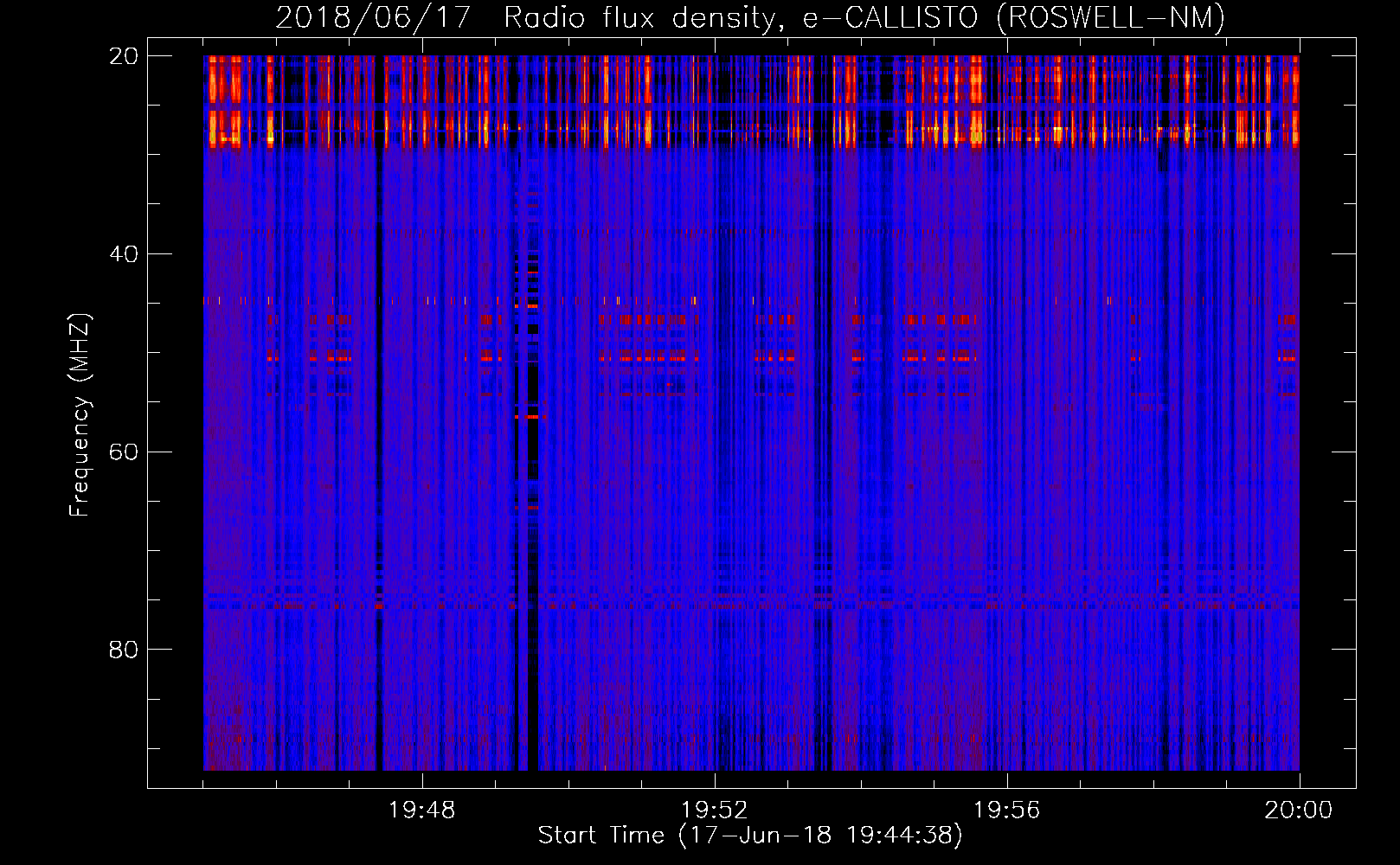Select the 19:52 time tick label
Screen dimensions: 1400x865
(x=714, y=811)
